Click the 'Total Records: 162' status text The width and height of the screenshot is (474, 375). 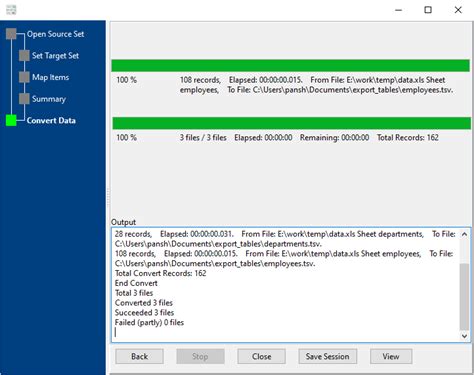[407, 138]
